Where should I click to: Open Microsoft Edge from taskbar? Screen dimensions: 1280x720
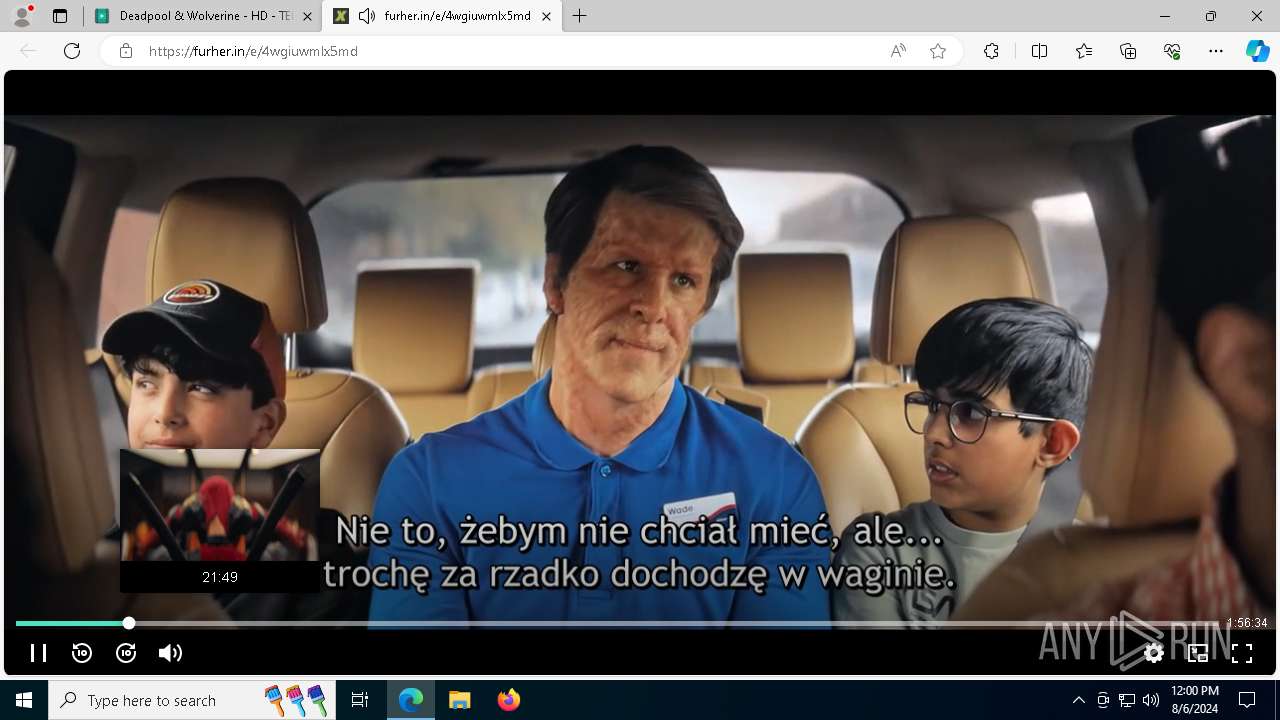[411, 700]
